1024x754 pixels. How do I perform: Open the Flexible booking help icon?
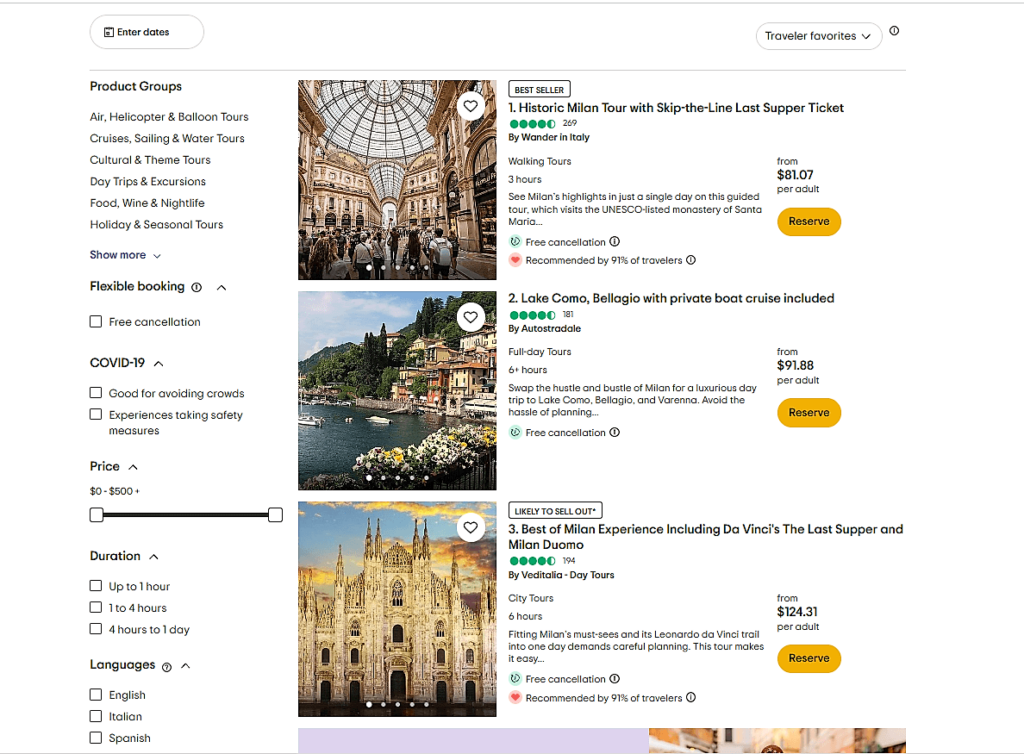coord(197,286)
